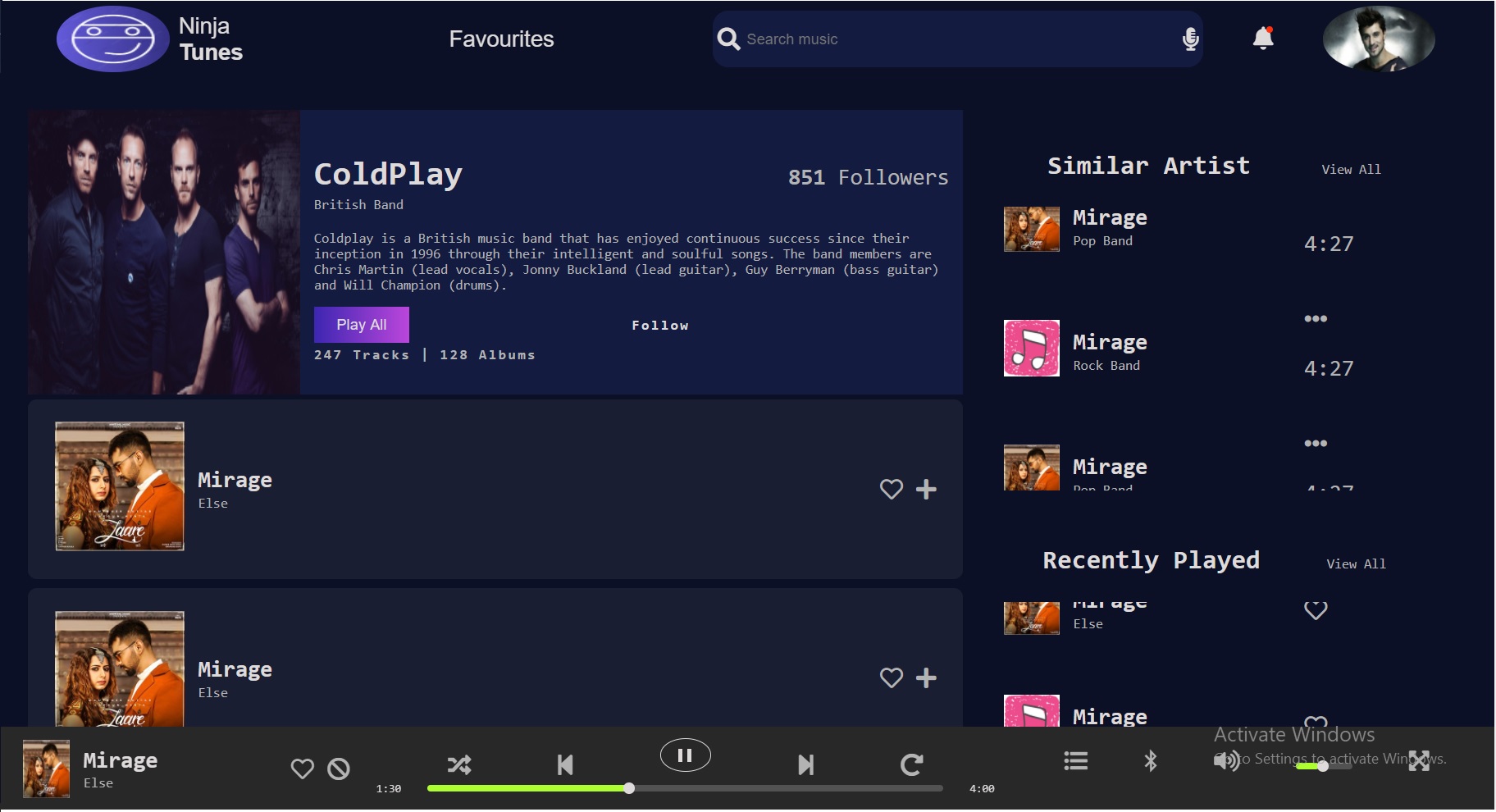View All similar artists
1496x812 pixels.
[x=1351, y=170]
